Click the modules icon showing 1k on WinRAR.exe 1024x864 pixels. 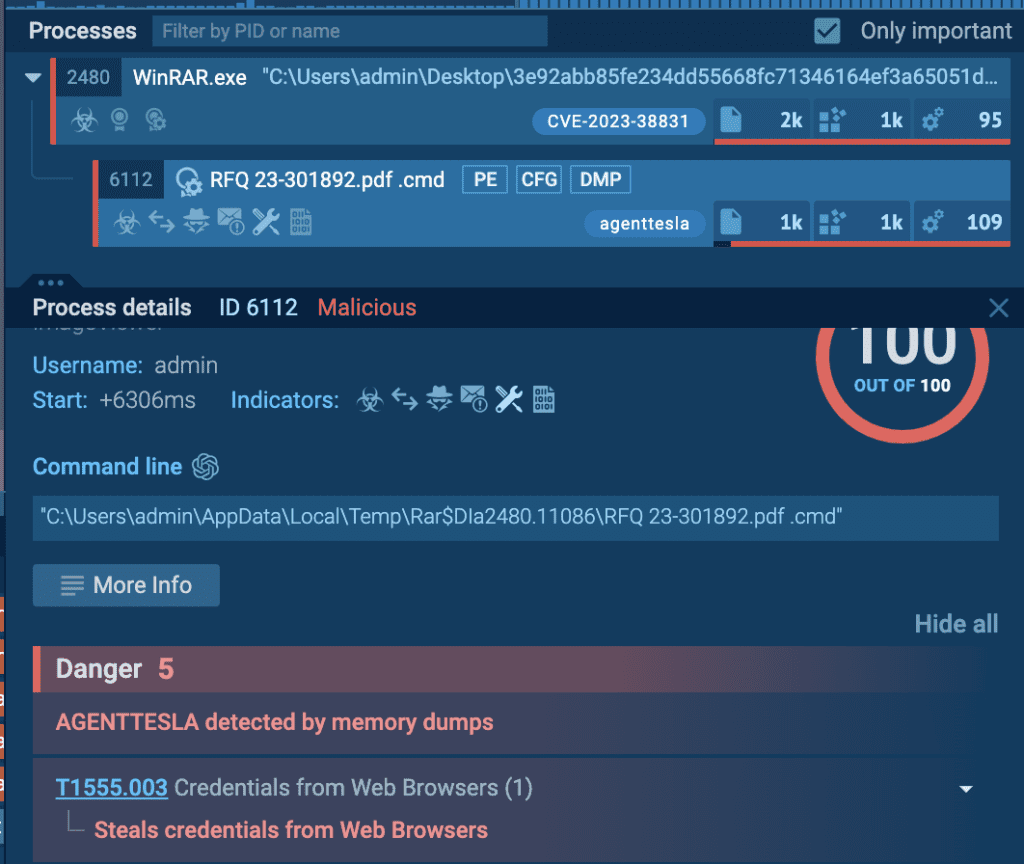pos(832,121)
